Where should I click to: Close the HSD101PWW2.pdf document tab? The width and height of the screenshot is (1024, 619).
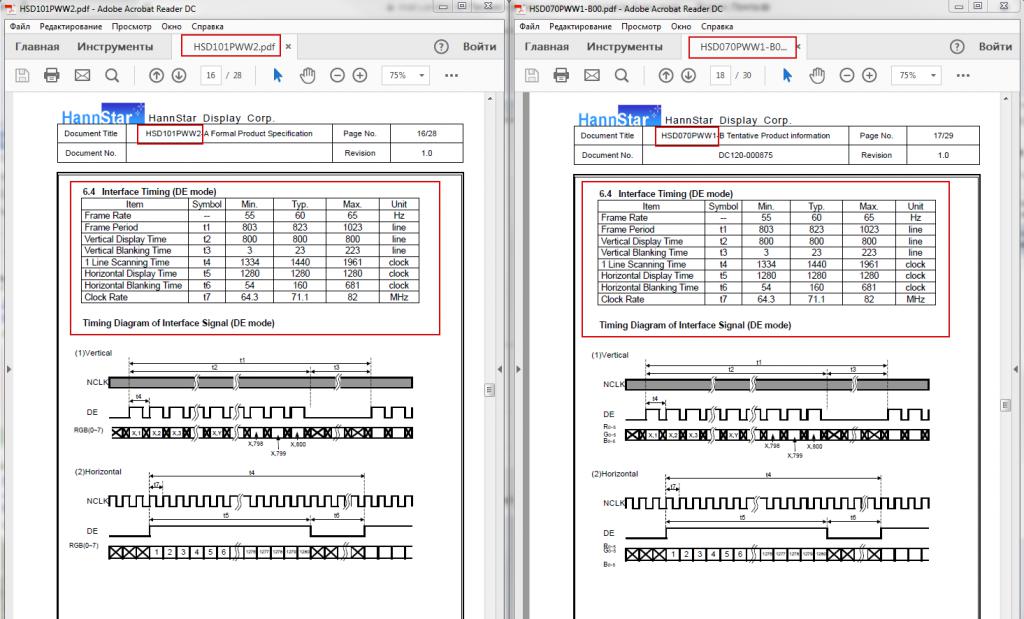click(x=288, y=47)
